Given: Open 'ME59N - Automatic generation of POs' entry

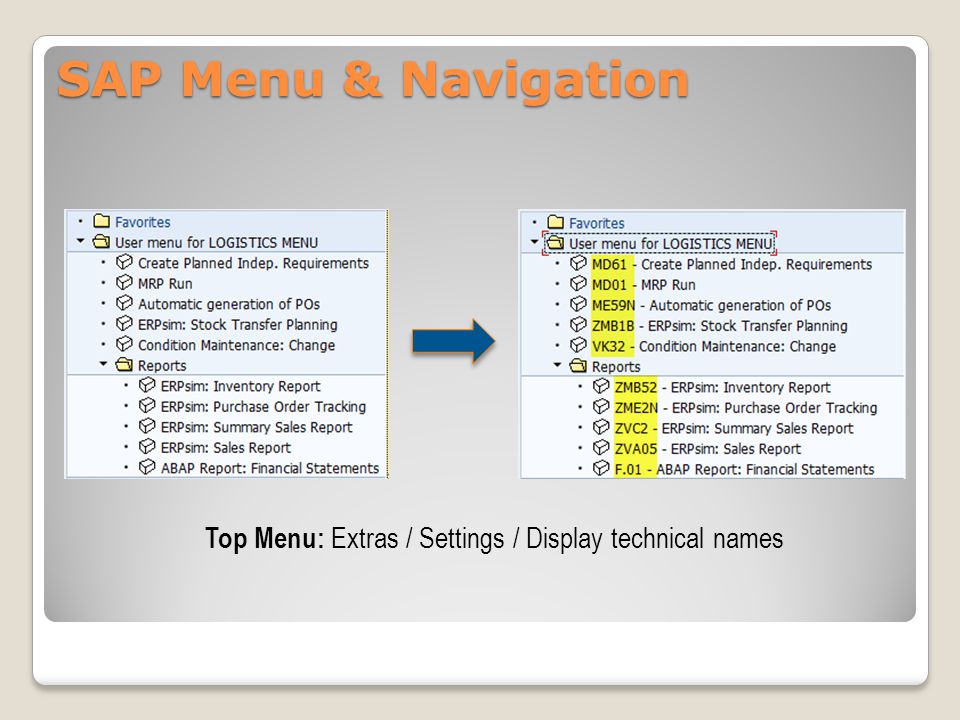Looking at the screenshot, I should 711,306.
